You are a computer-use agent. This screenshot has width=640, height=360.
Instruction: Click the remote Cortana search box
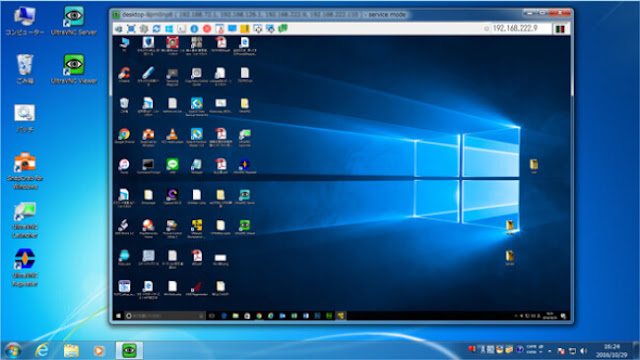(164, 316)
